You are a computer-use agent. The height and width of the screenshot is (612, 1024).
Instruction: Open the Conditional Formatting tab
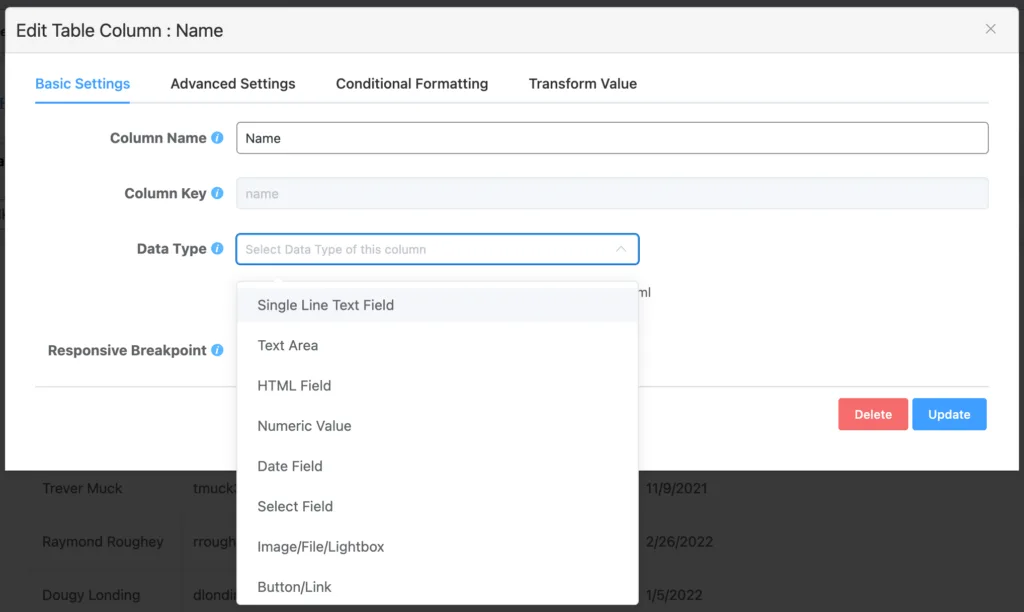click(412, 84)
